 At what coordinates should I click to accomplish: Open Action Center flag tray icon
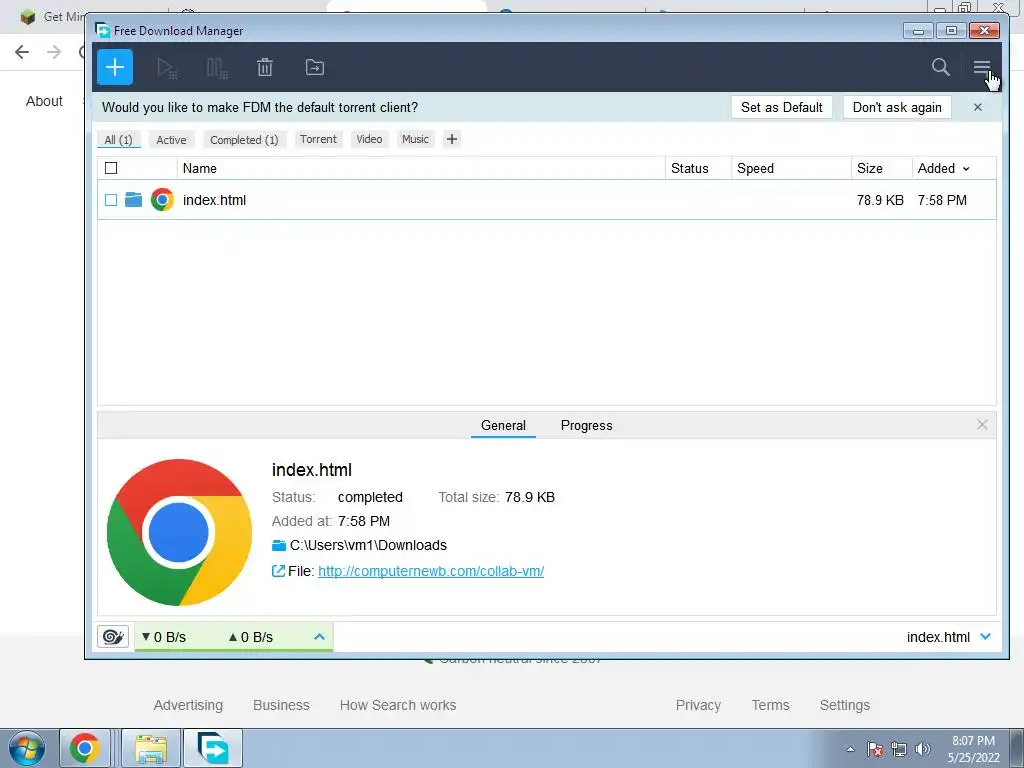point(875,749)
